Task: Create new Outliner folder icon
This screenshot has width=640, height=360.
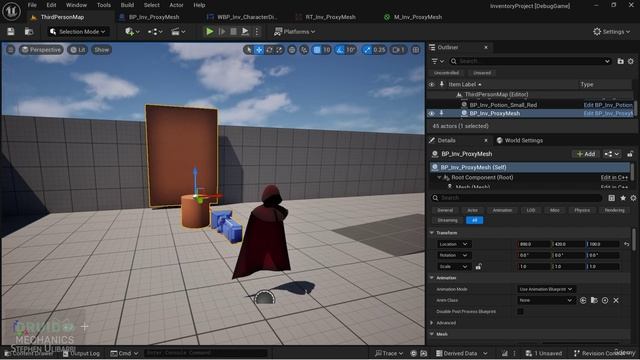Action: [620, 61]
